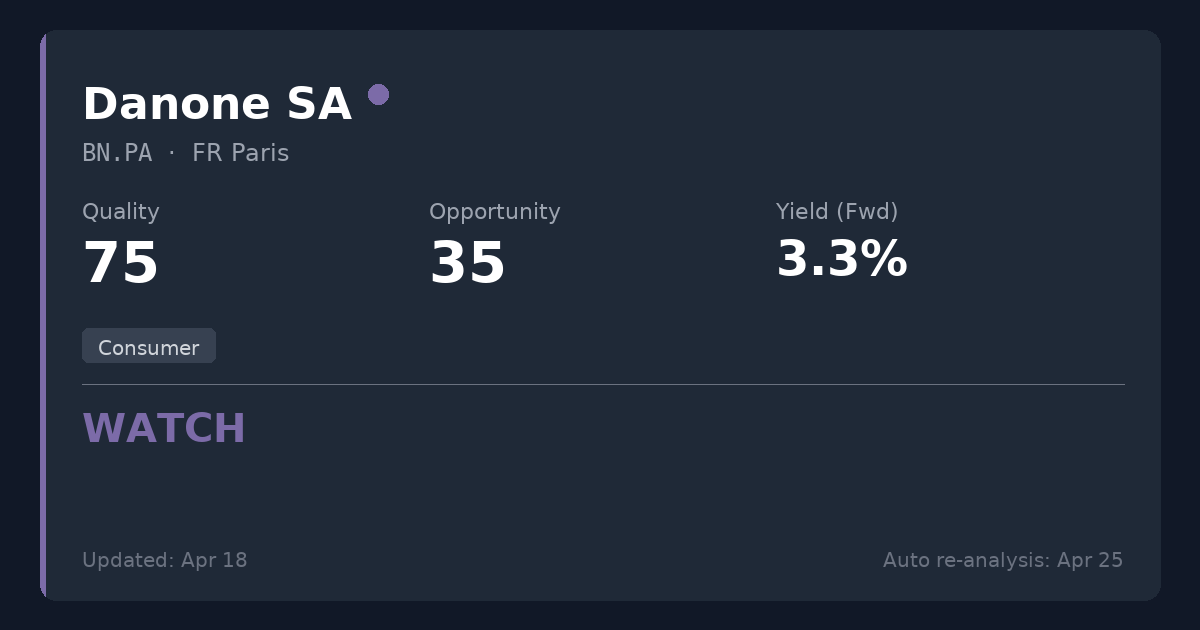
Task: Select the FR Paris exchange label
Action: (x=240, y=153)
